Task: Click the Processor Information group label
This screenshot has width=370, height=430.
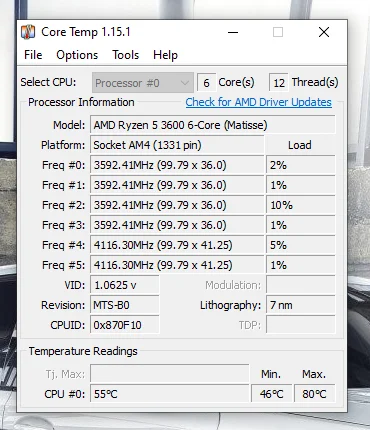Action: [x=81, y=102]
